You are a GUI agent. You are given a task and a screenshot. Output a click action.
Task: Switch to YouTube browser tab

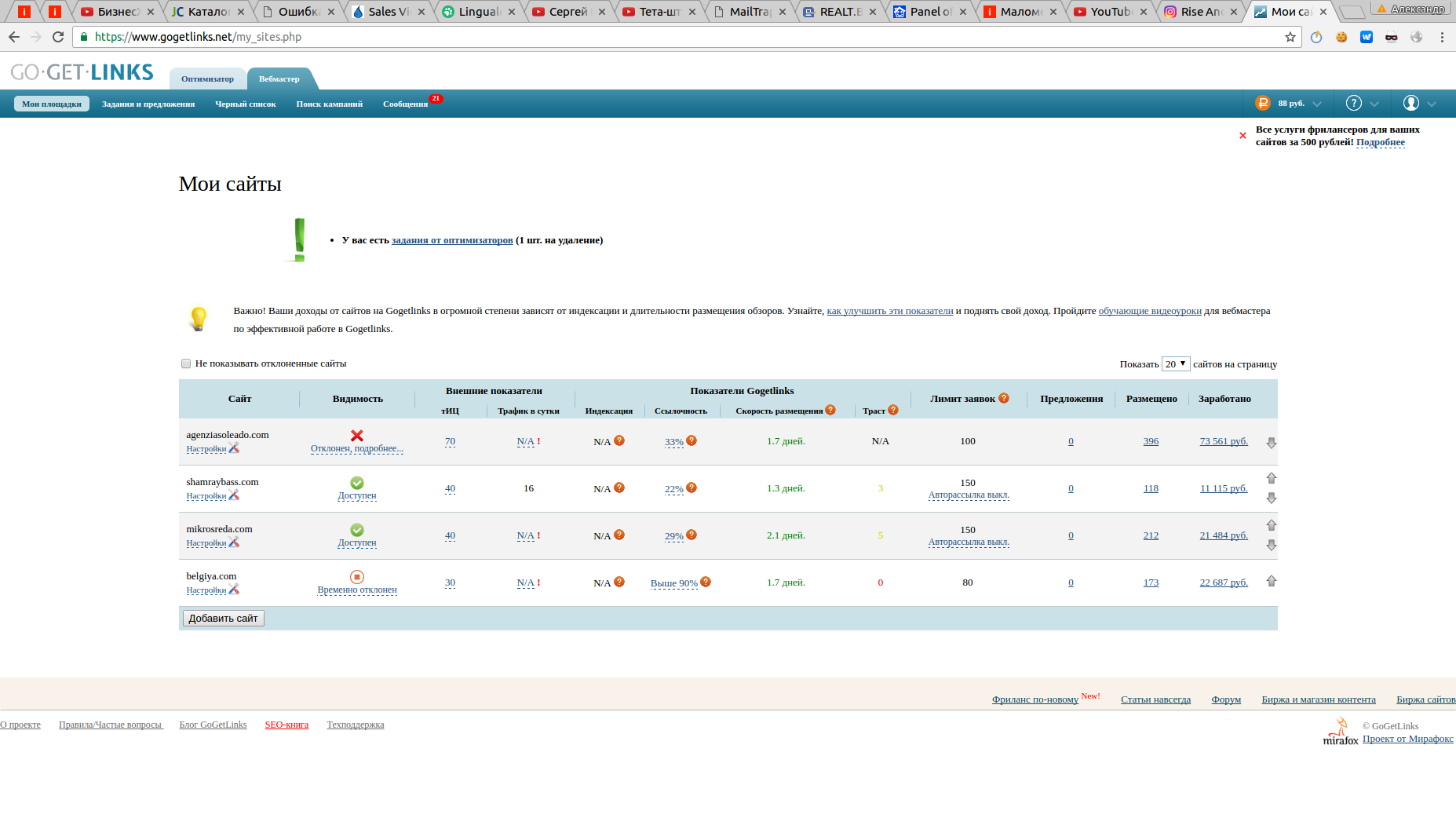1111,12
